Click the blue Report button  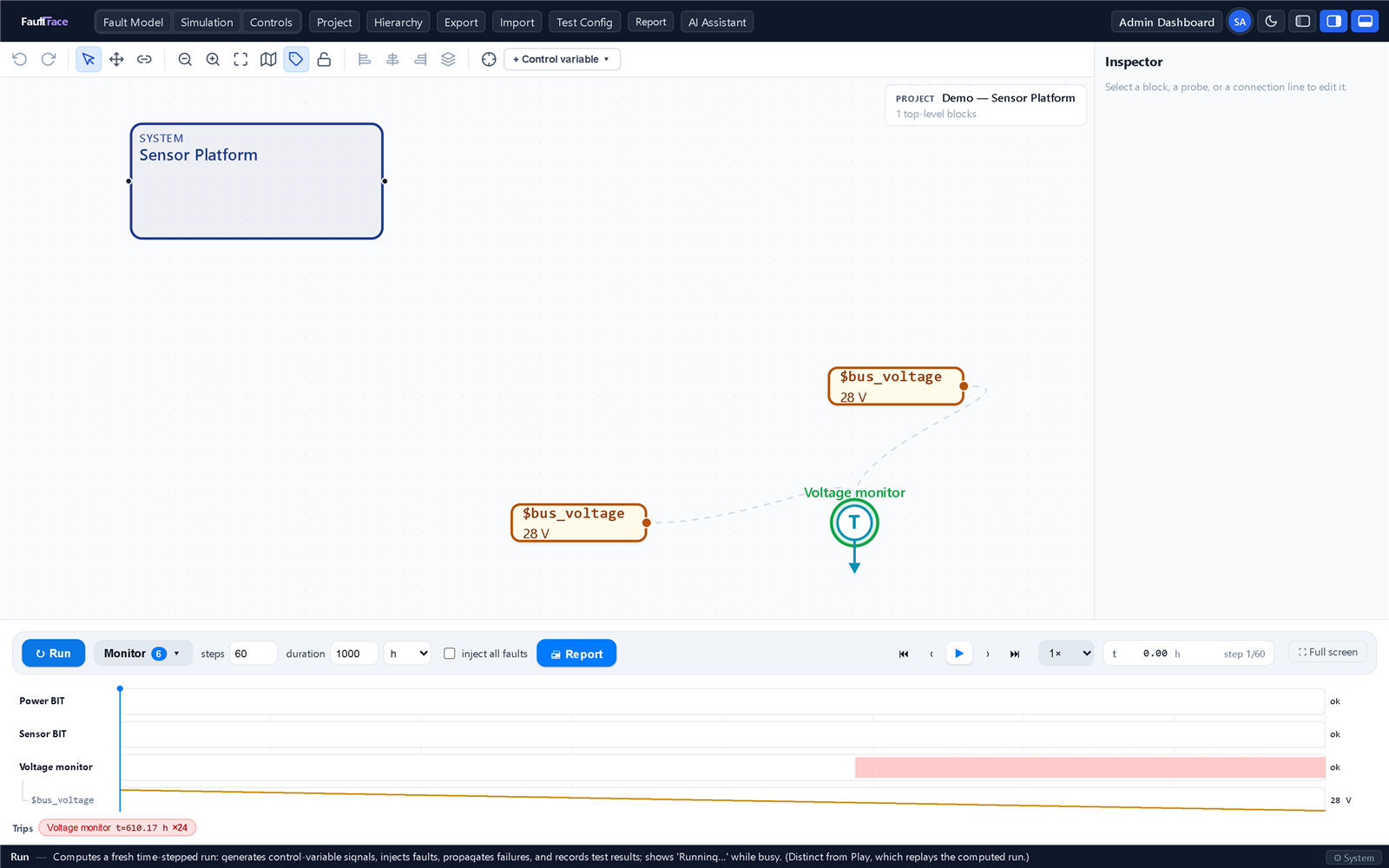576,654
